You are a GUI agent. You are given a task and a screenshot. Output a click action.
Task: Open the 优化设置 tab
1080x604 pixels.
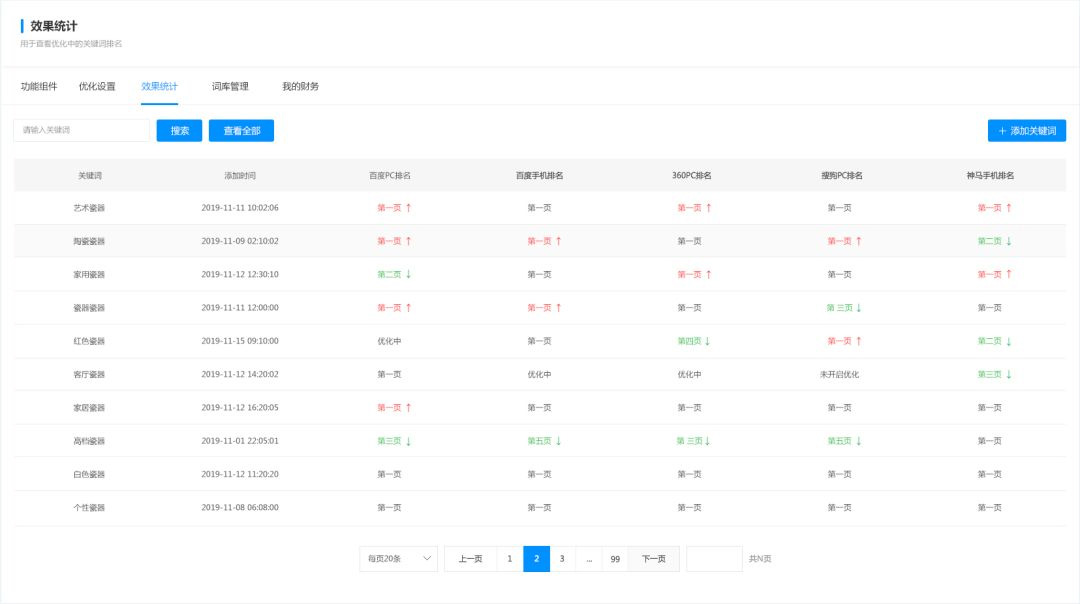click(x=97, y=87)
